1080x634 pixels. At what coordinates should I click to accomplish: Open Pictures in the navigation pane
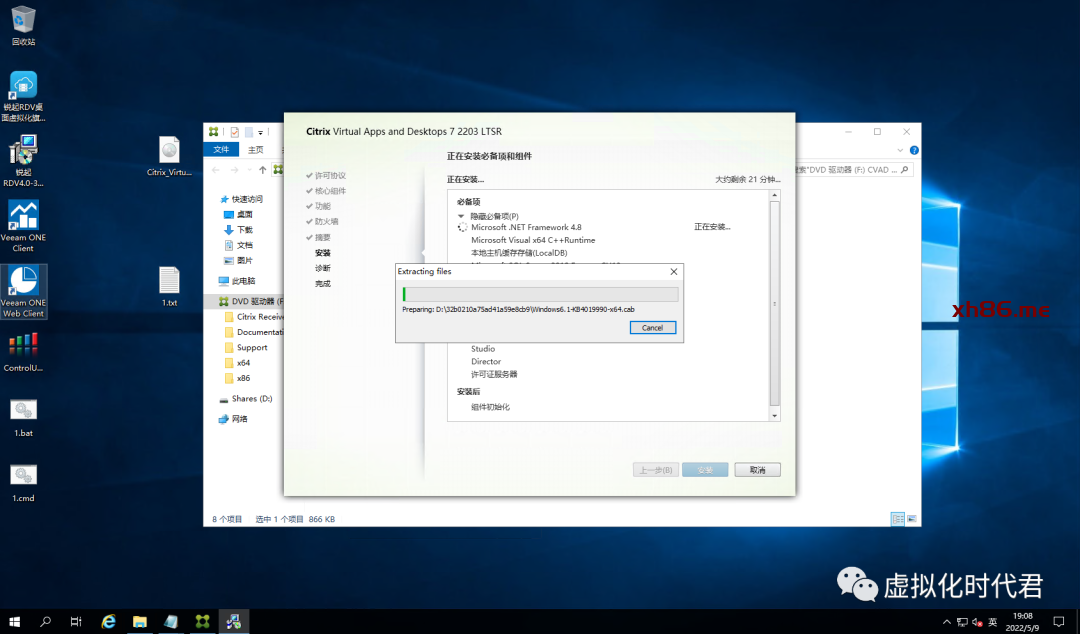point(238,260)
